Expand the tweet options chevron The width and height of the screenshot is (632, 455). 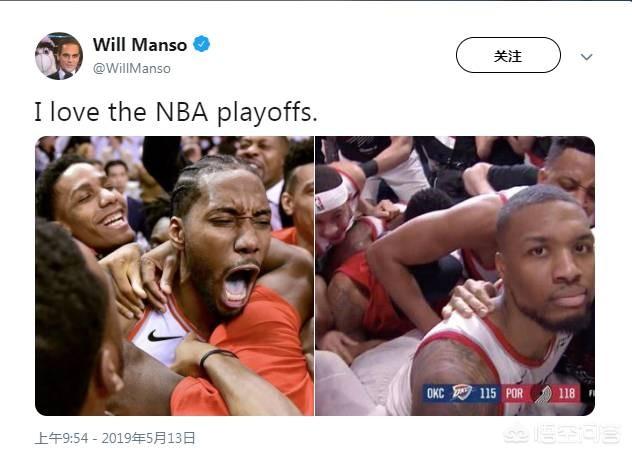(586, 57)
